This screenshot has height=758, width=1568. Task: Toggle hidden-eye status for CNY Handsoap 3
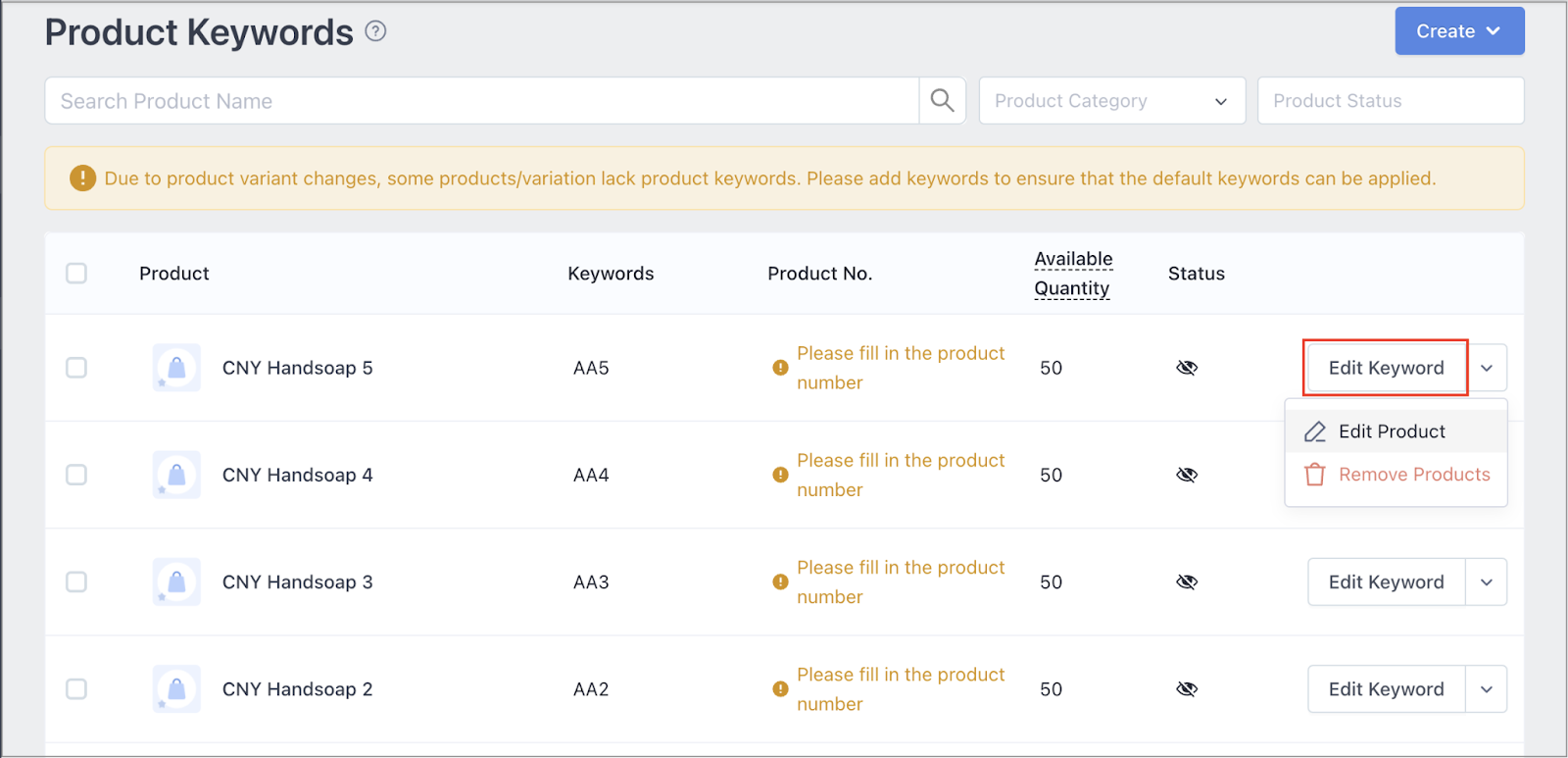point(1187,581)
